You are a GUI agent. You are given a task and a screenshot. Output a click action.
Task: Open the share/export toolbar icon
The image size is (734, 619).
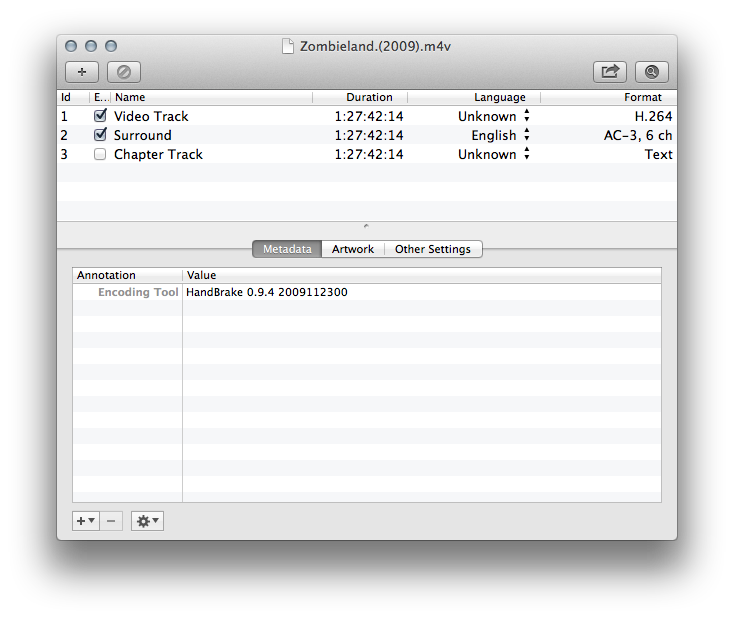click(610, 72)
